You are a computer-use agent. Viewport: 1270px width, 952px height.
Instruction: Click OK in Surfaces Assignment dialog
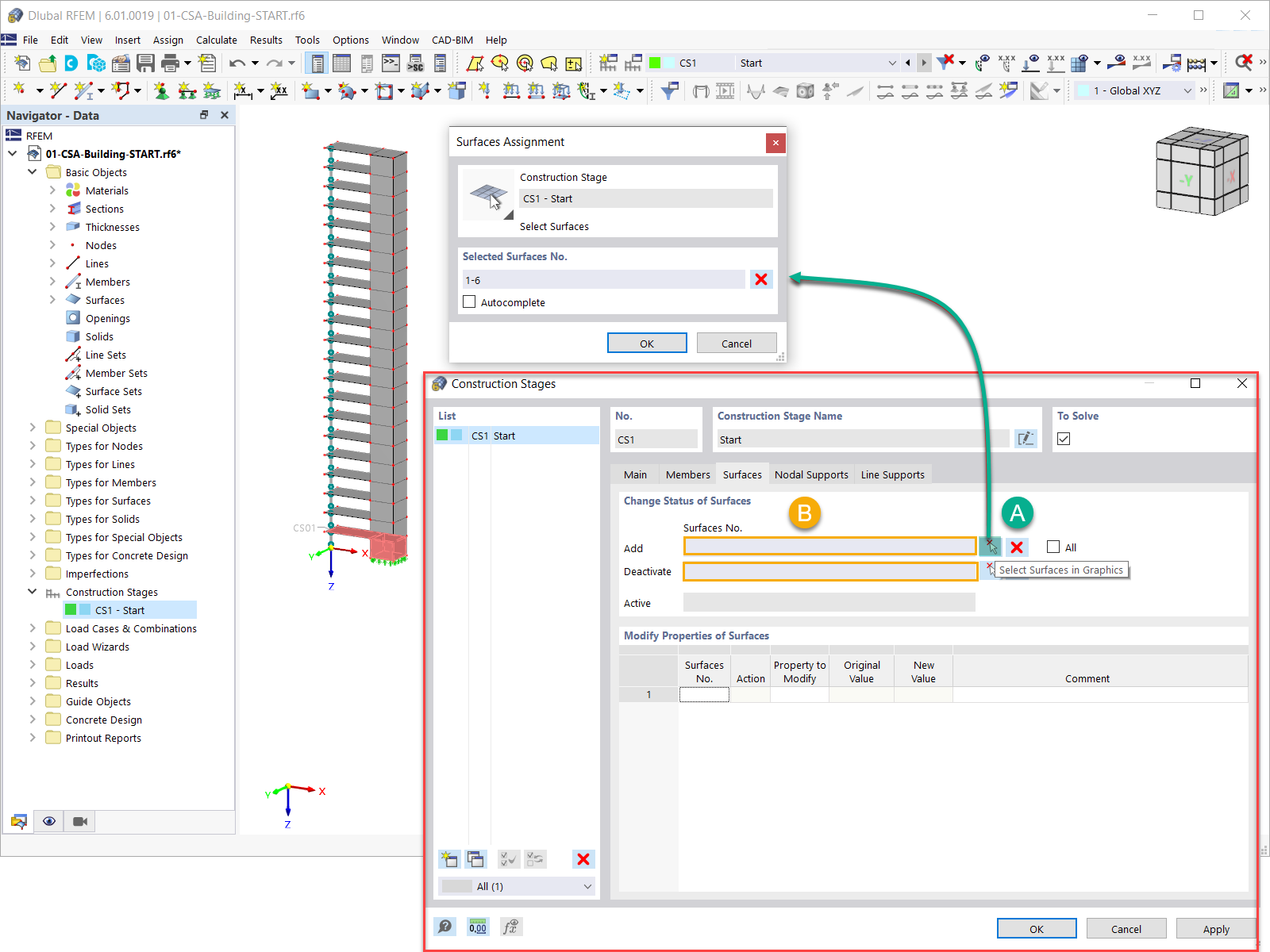(x=647, y=343)
